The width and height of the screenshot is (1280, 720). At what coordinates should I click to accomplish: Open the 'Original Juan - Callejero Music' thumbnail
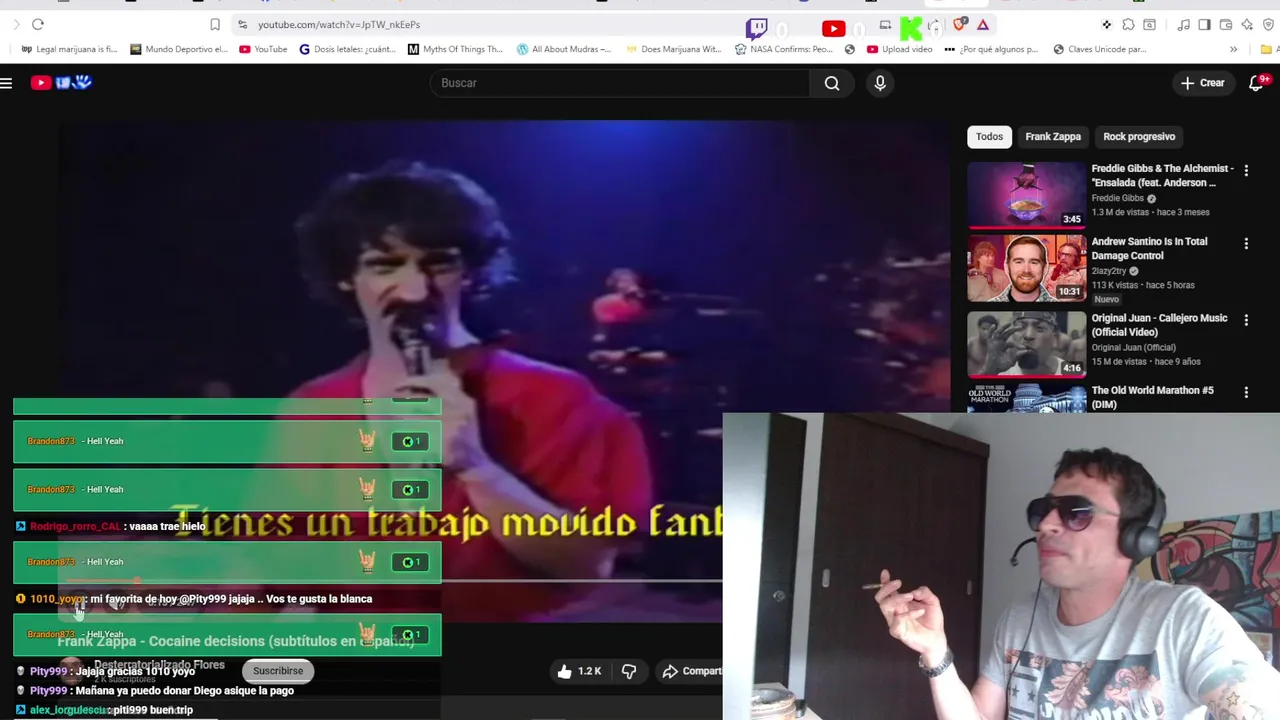click(x=1026, y=344)
